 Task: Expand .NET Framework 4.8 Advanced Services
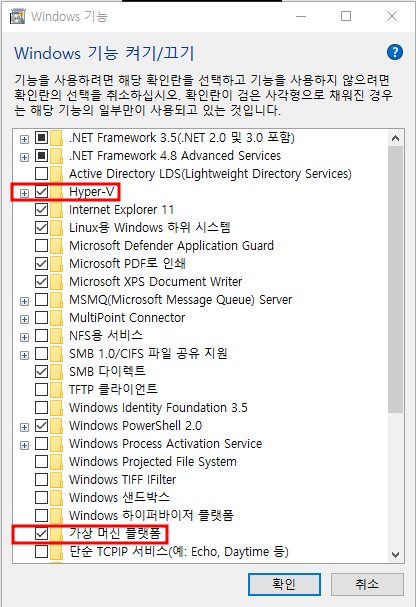[24, 157]
